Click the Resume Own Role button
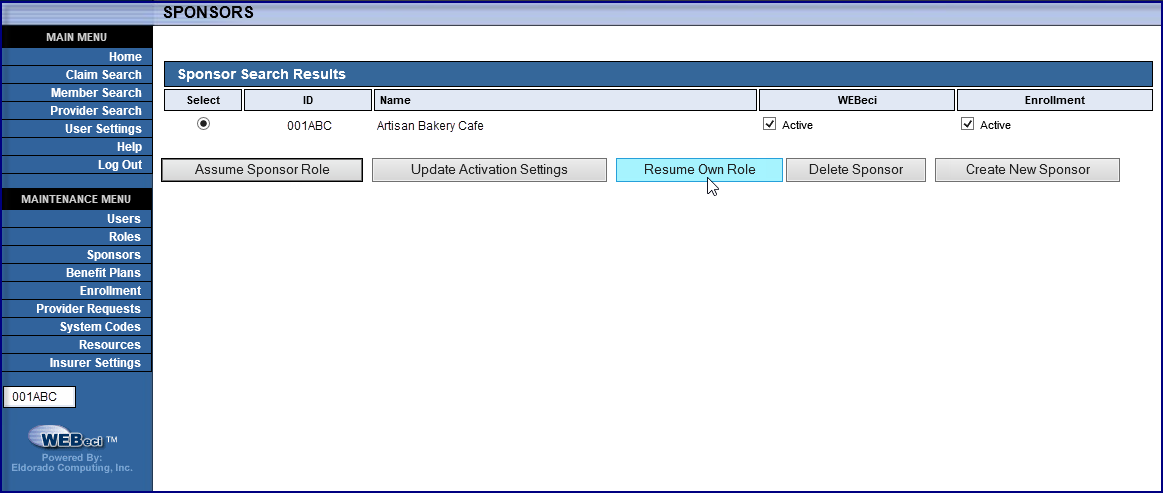Viewport: 1163px width, 493px height. pos(699,170)
